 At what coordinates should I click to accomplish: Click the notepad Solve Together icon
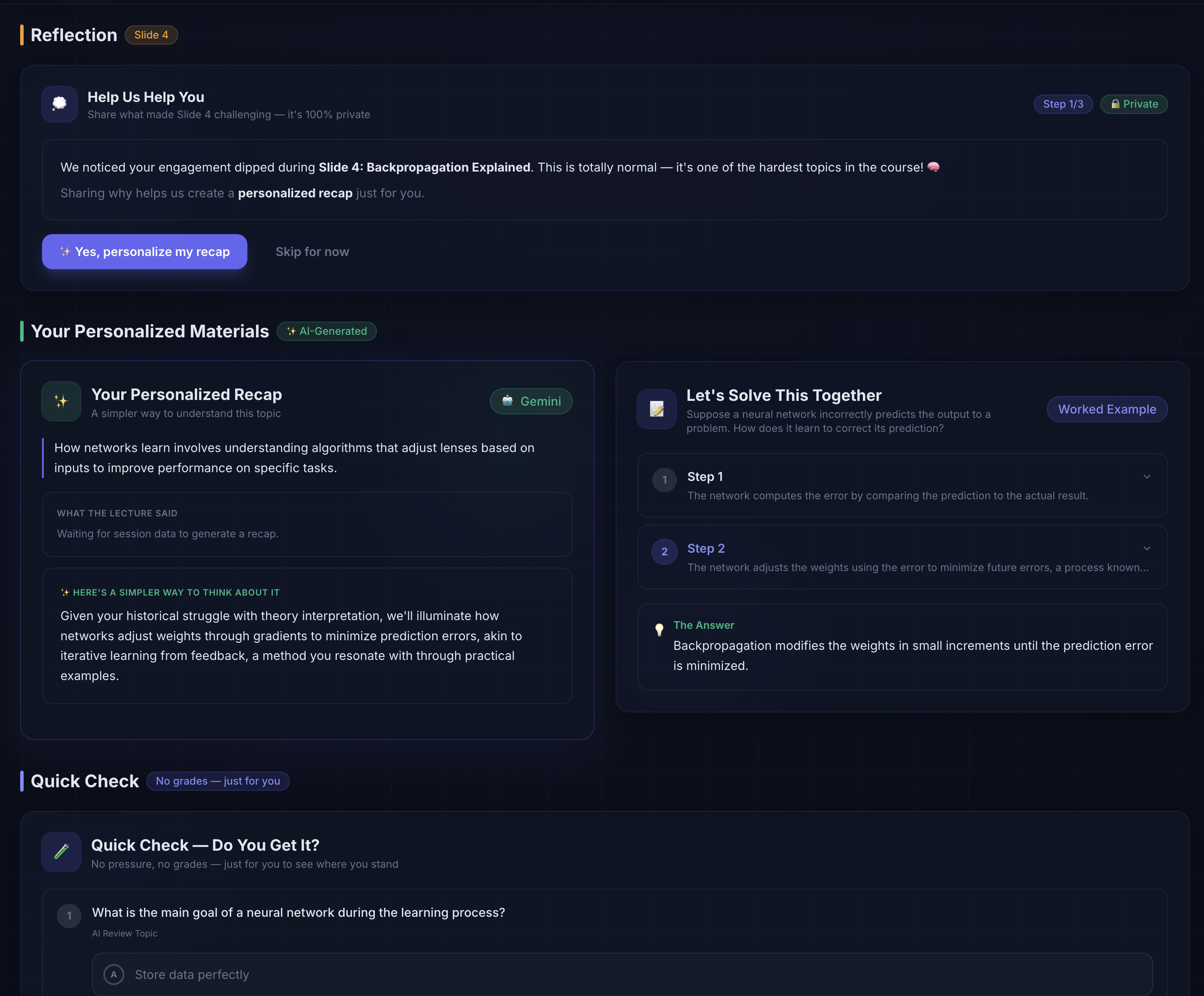[x=656, y=409]
